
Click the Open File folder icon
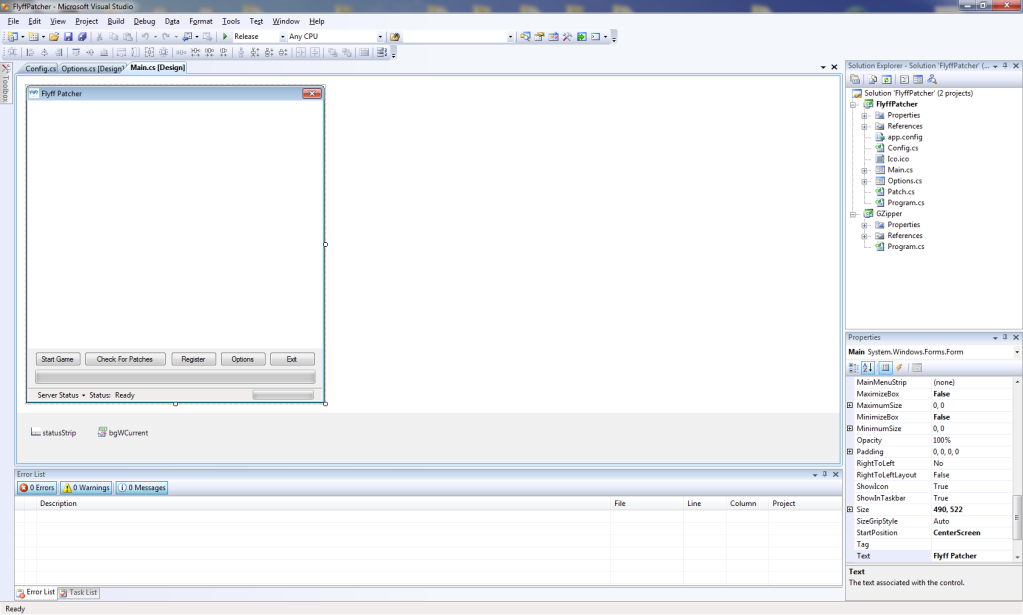tap(54, 37)
